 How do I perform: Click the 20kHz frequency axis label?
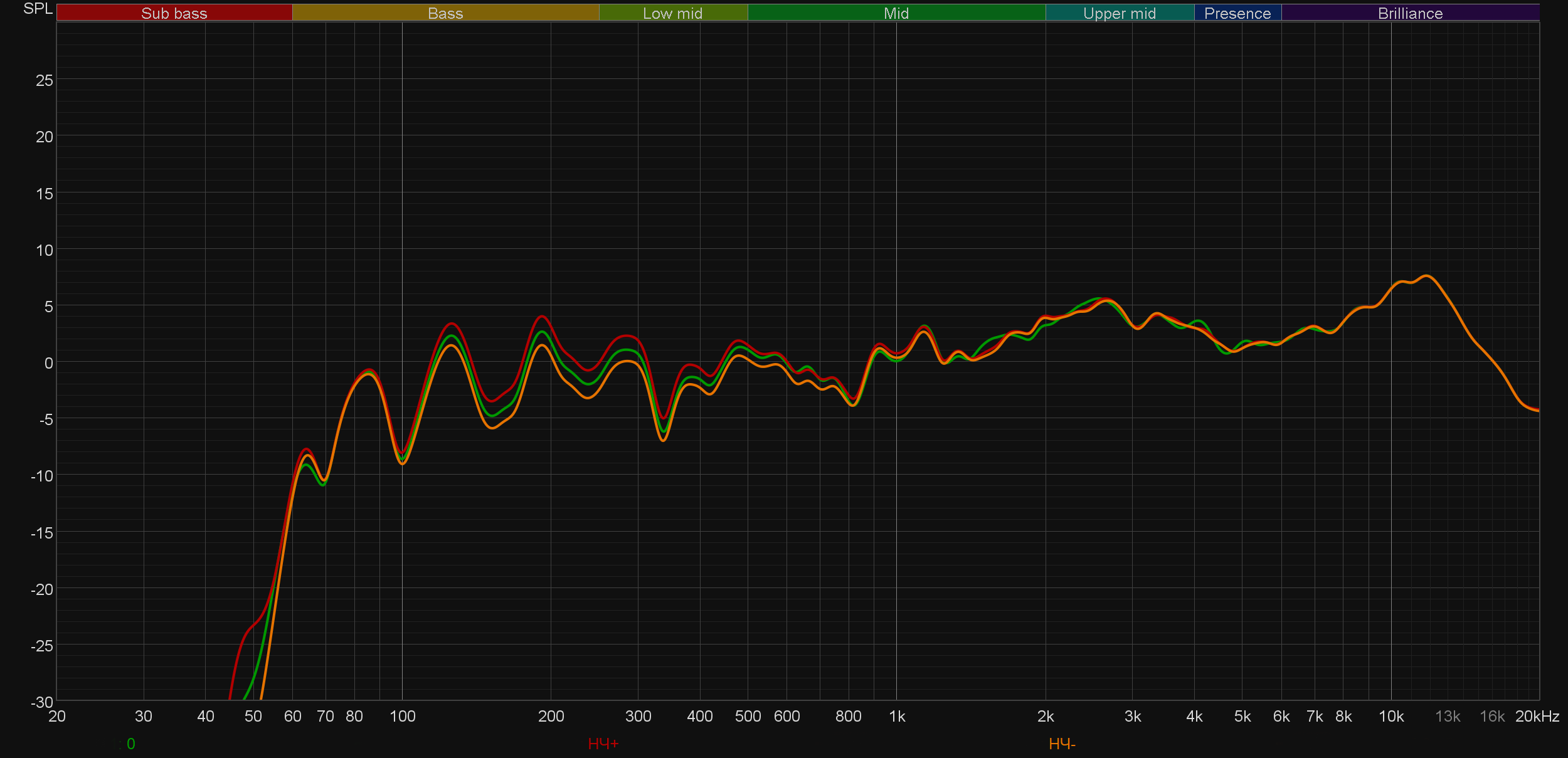pos(1537,716)
